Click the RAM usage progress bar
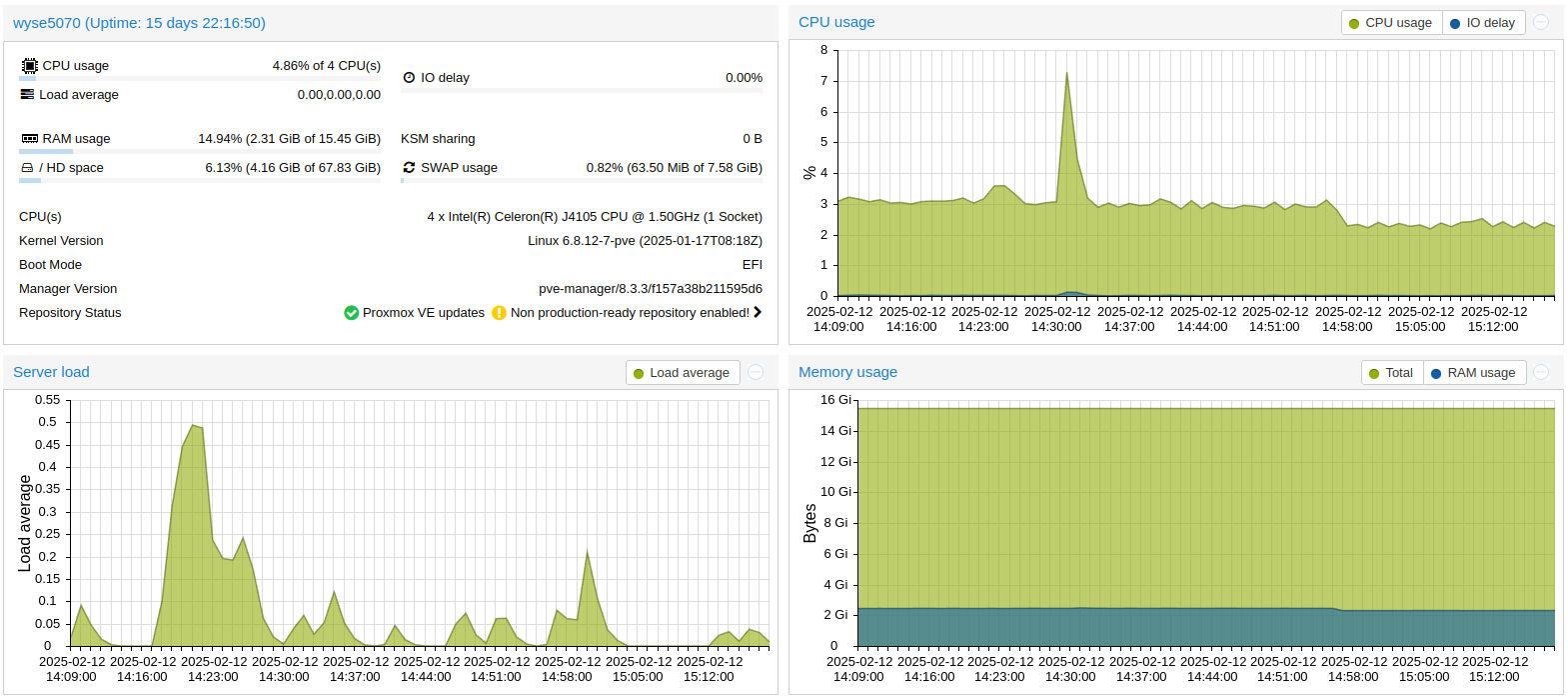Viewport: 1568px width, 697px height. 200,152
